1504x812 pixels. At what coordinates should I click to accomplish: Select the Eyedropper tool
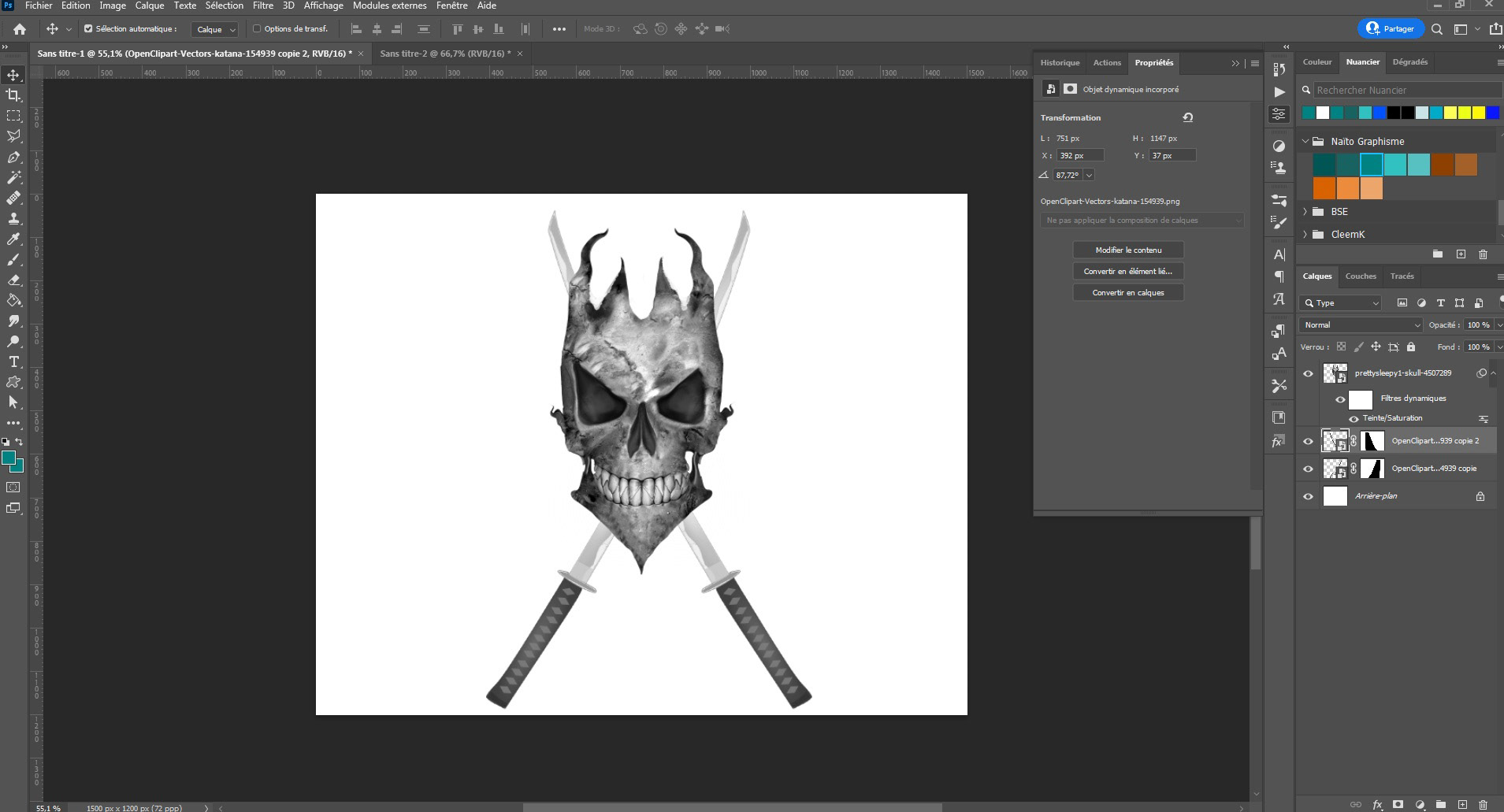click(13, 239)
